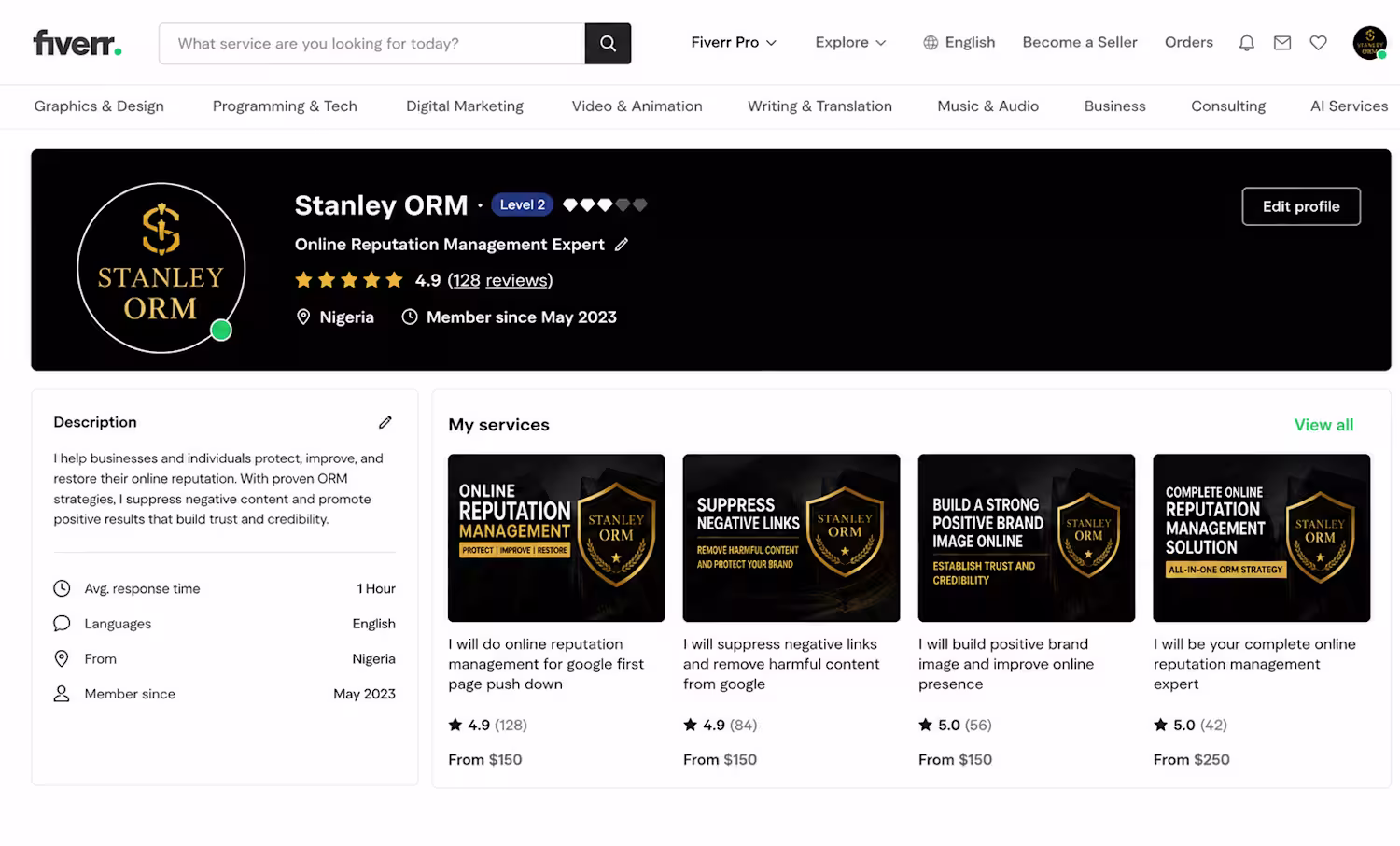The width and height of the screenshot is (1400, 846).
Task: Click the Edit profile button
Action: pyautogui.click(x=1301, y=206)
